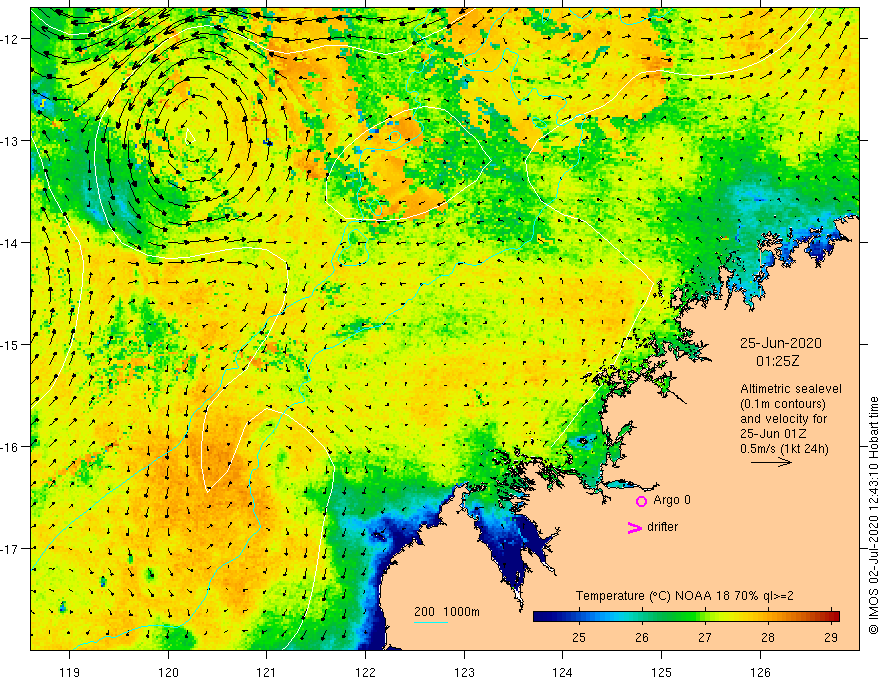This screenshot has height=680, width=880.
Task: Click the cyan 200 1000m depth legend line
Action: (430, 622)
